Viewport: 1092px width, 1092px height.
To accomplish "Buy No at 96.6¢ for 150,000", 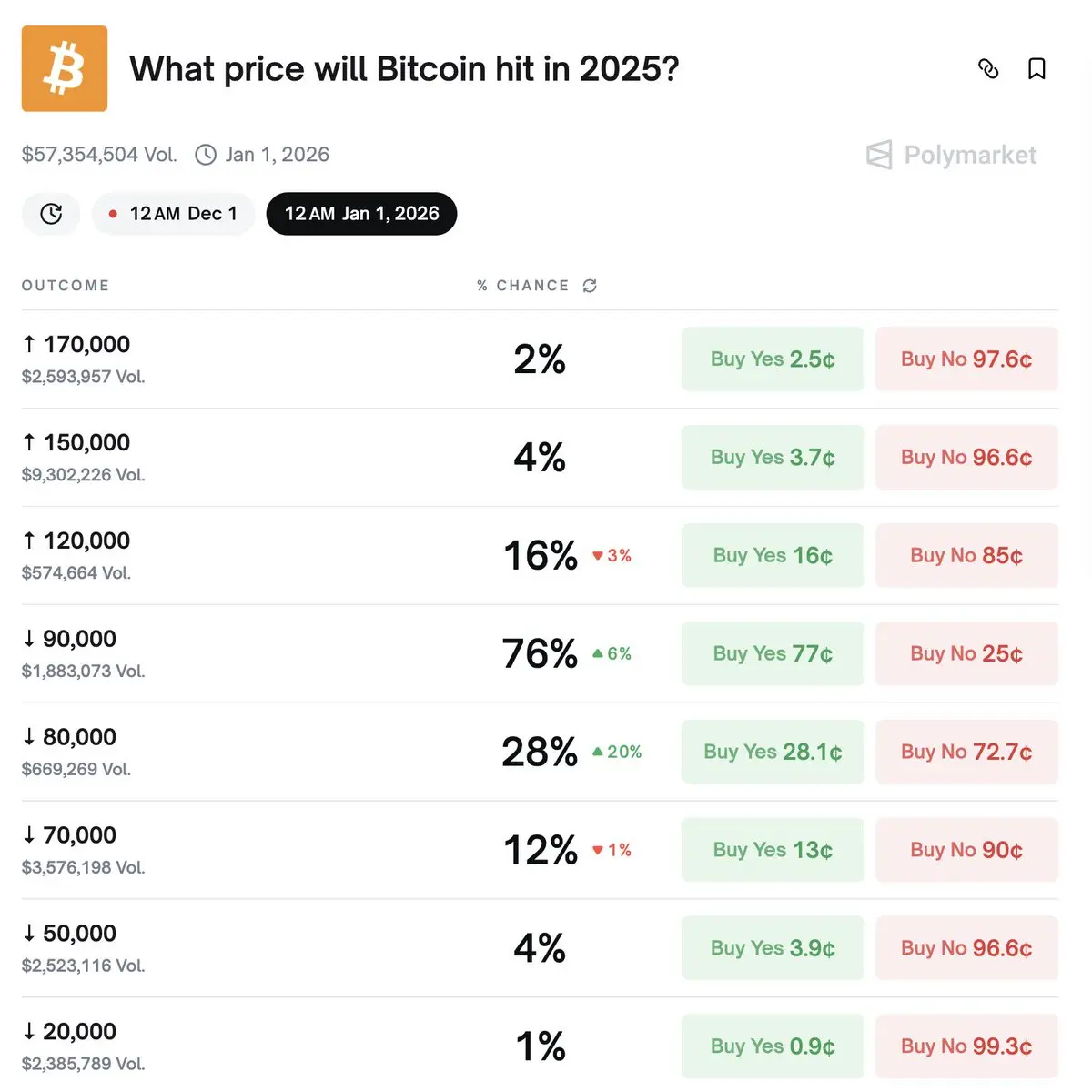I will 966,458.
